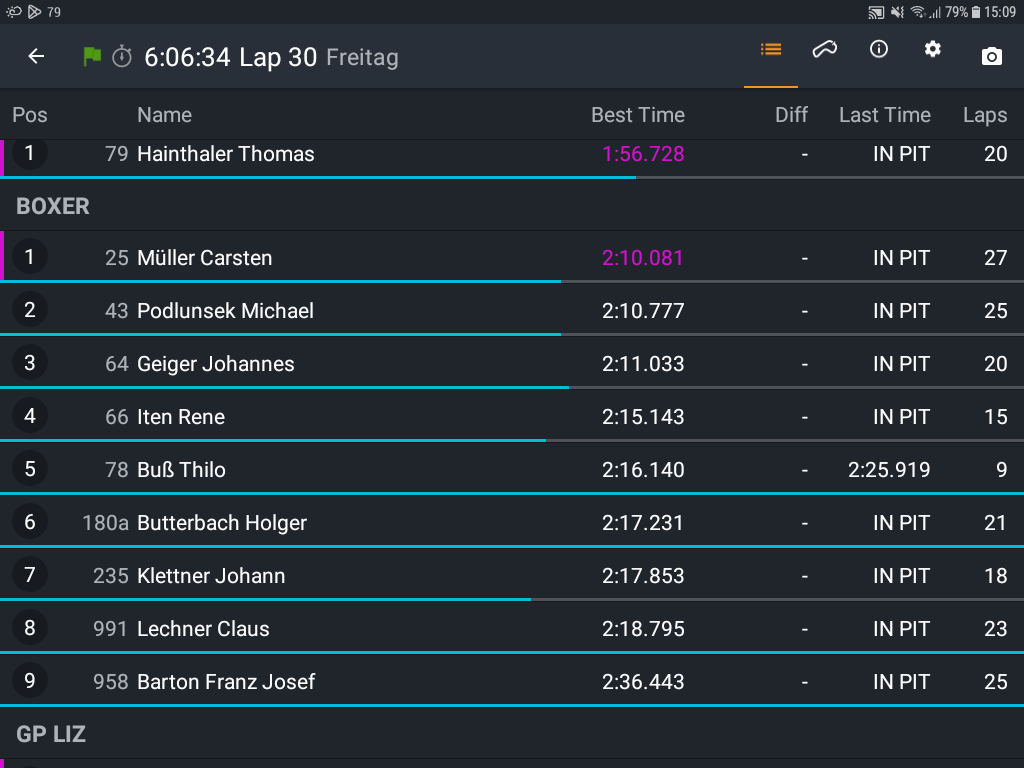1024x768 pixels.
Task: Select the Last Time column header
Action: click(x=885, y=115)
